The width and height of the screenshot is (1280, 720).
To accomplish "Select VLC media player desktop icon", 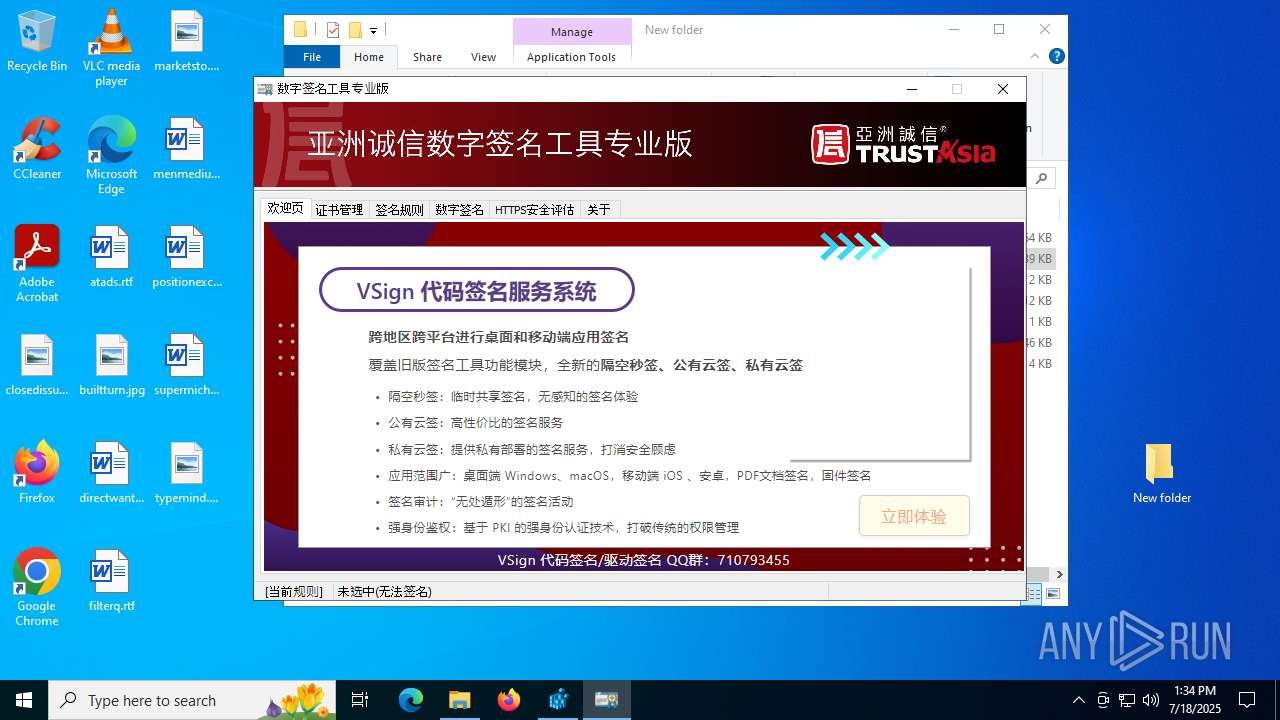I will [x=111, y=48].
